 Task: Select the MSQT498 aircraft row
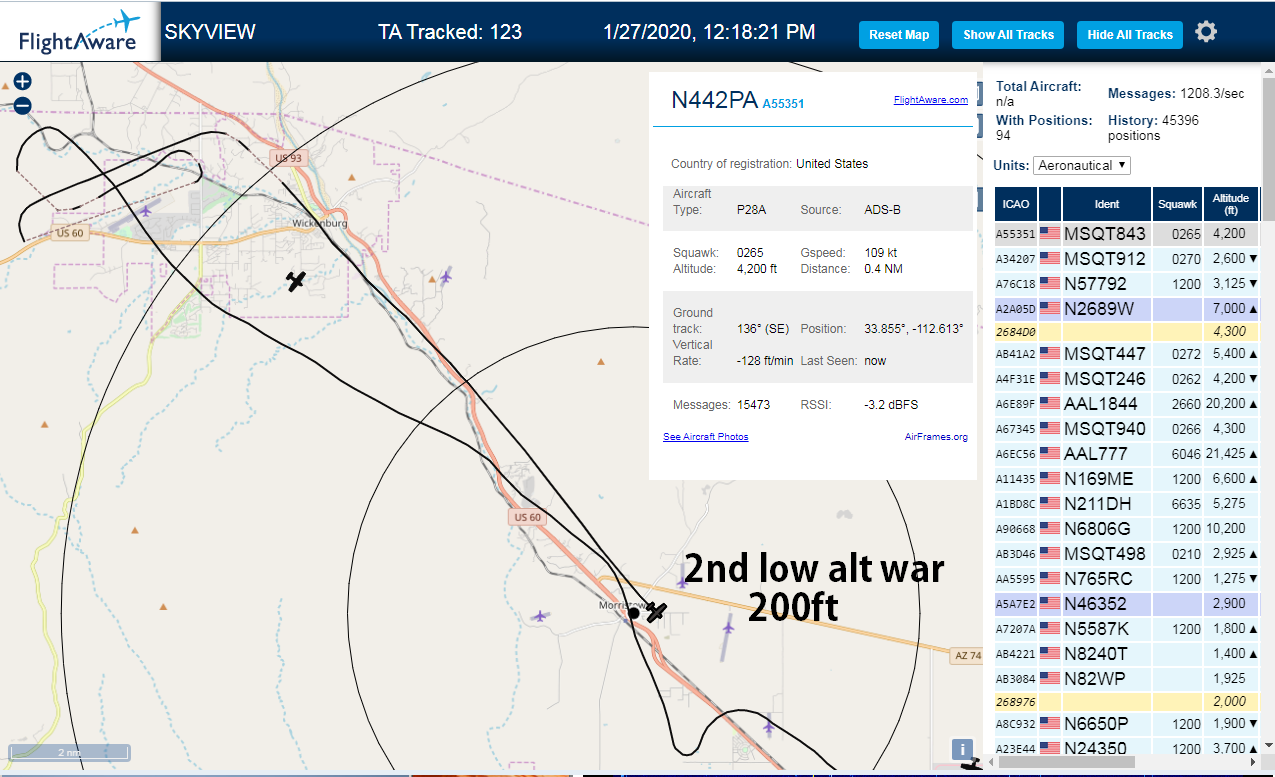(1127, 554)
